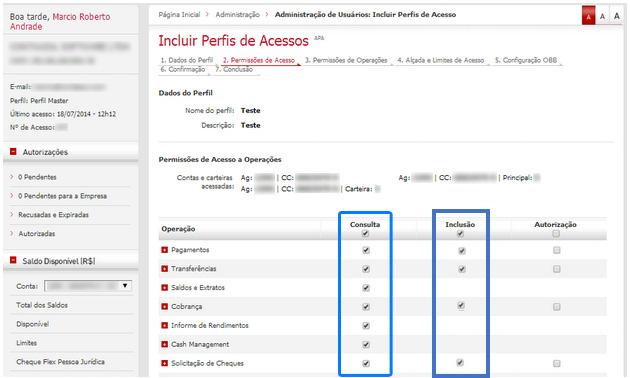Toggle the Consulta header select-all checkbox
The image size is (630, 378).
365,233
